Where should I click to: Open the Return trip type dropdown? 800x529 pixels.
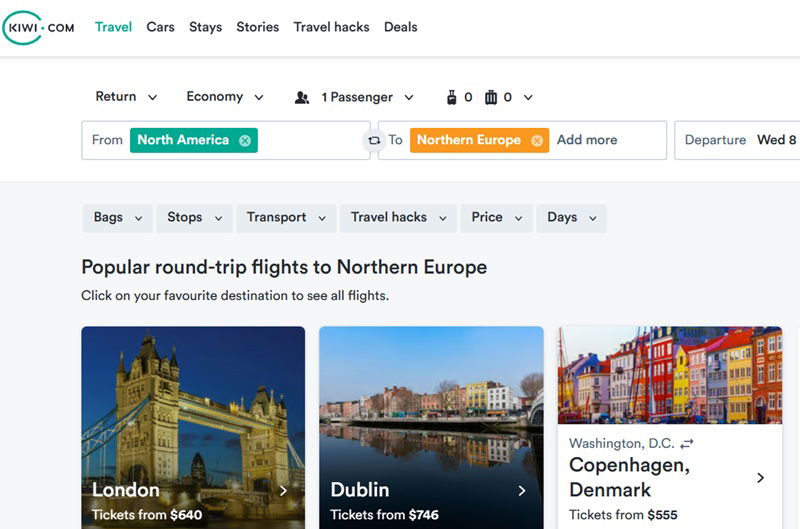click(126, 97)
